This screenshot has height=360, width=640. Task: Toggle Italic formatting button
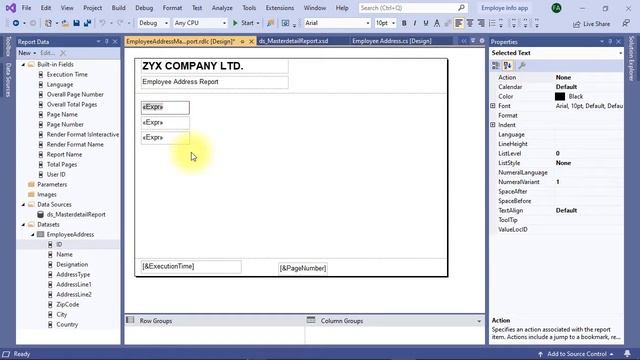pyautogui.click(x=415, y=23)
